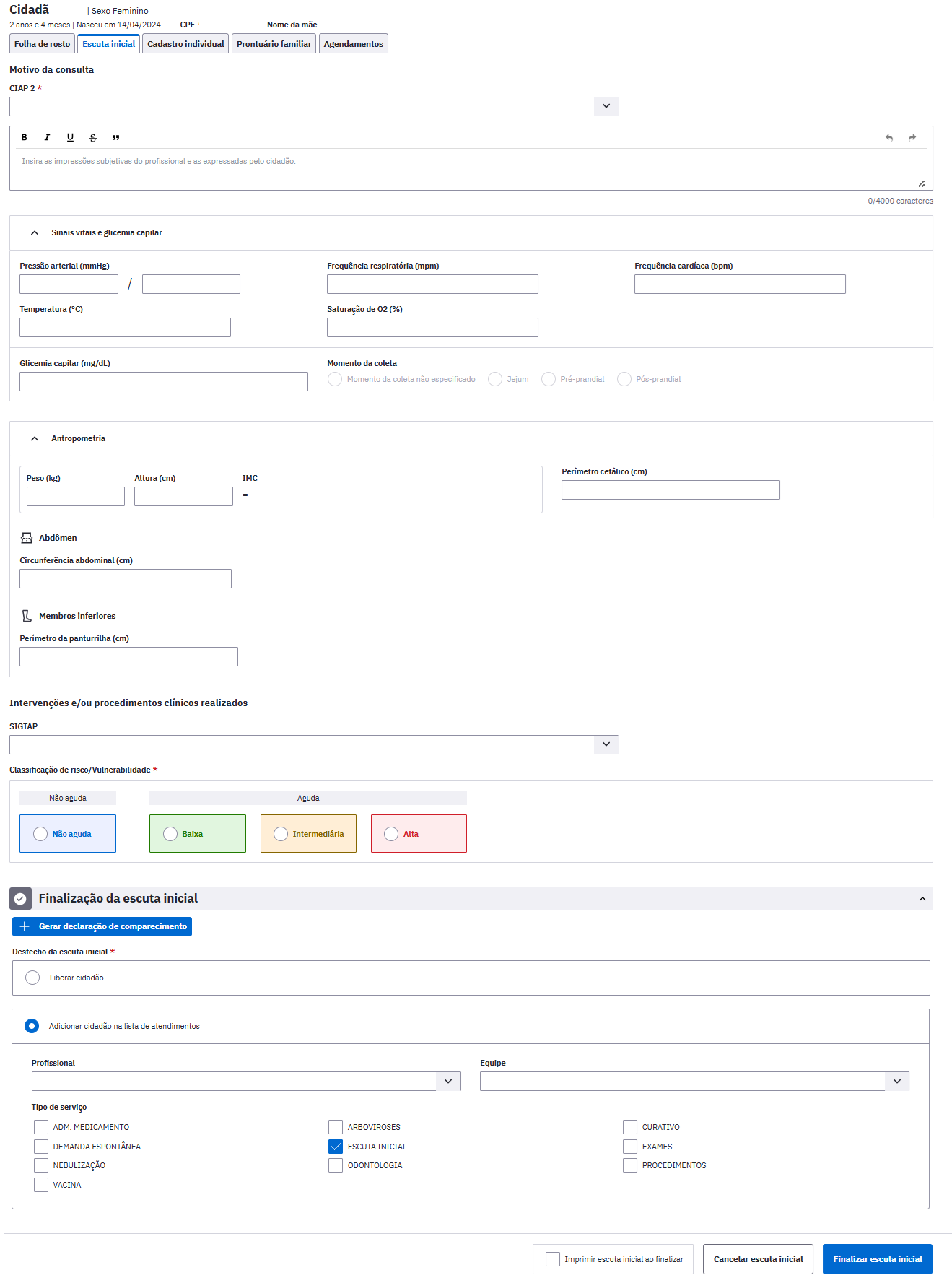Viewport: 952px width, 1283px height.
Task: Click Cancelar escuta inicial button
Action: pyautogui.click(x=758, y=1259)
